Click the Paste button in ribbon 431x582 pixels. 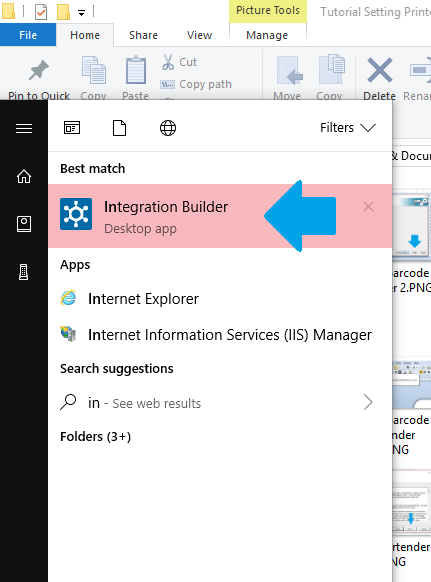[135, 79]
